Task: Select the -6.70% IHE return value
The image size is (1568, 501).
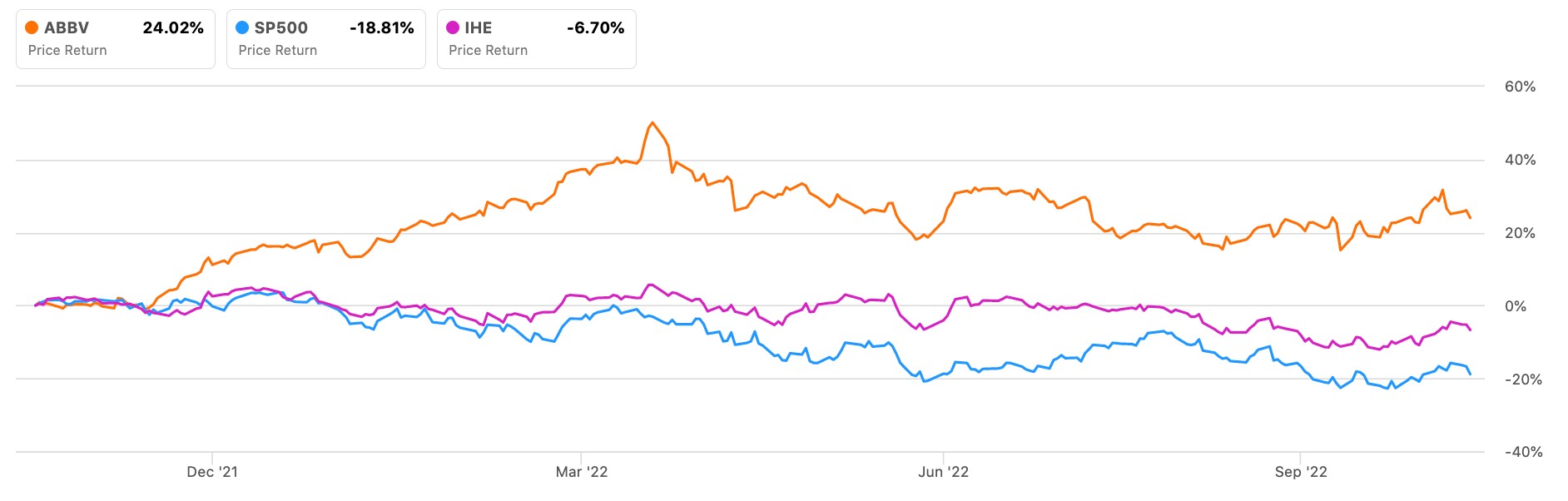Action: (595, 27)
